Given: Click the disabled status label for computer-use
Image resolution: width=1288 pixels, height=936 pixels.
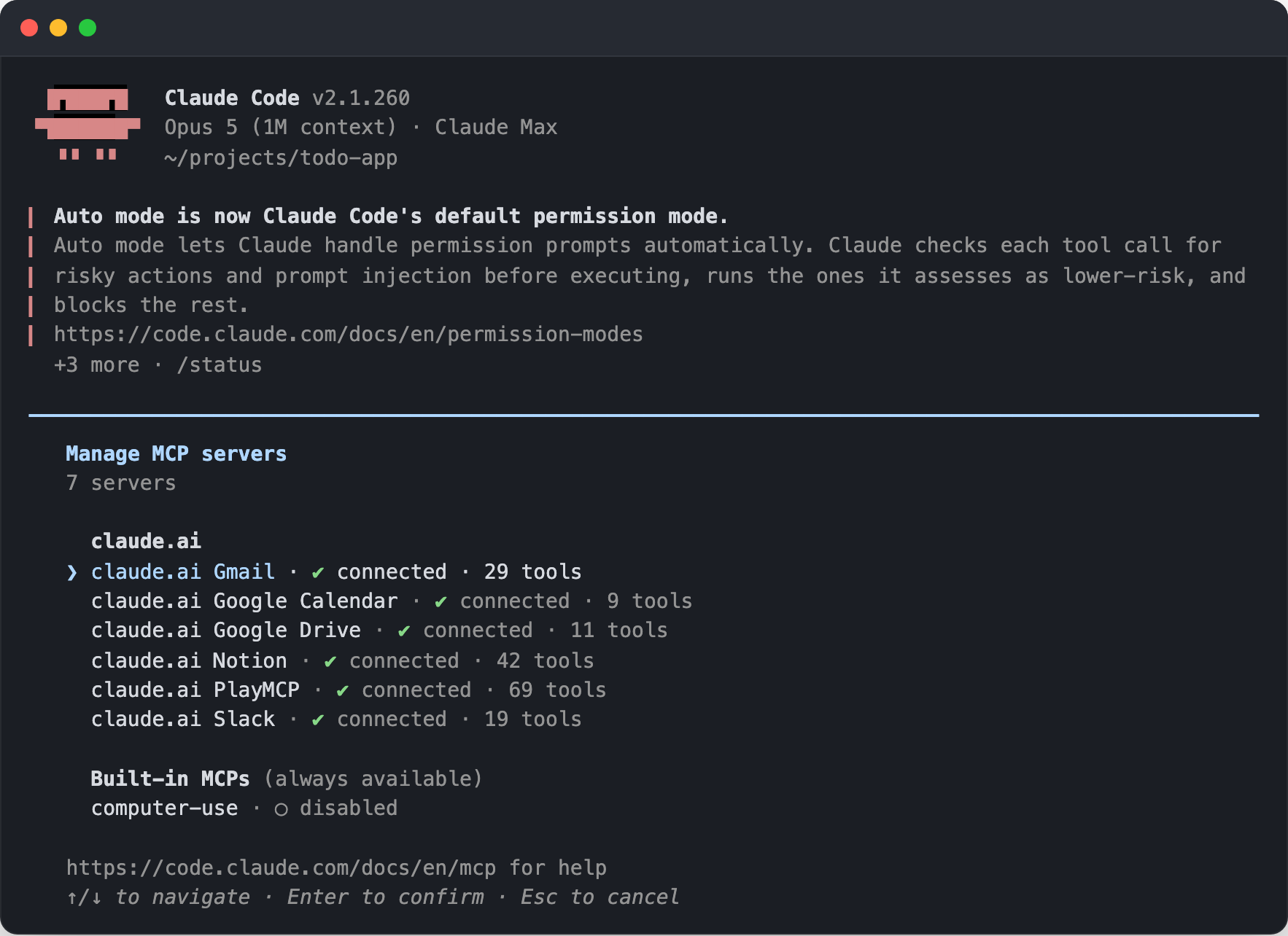Looking at the screenshot, I should coord(349,808).
